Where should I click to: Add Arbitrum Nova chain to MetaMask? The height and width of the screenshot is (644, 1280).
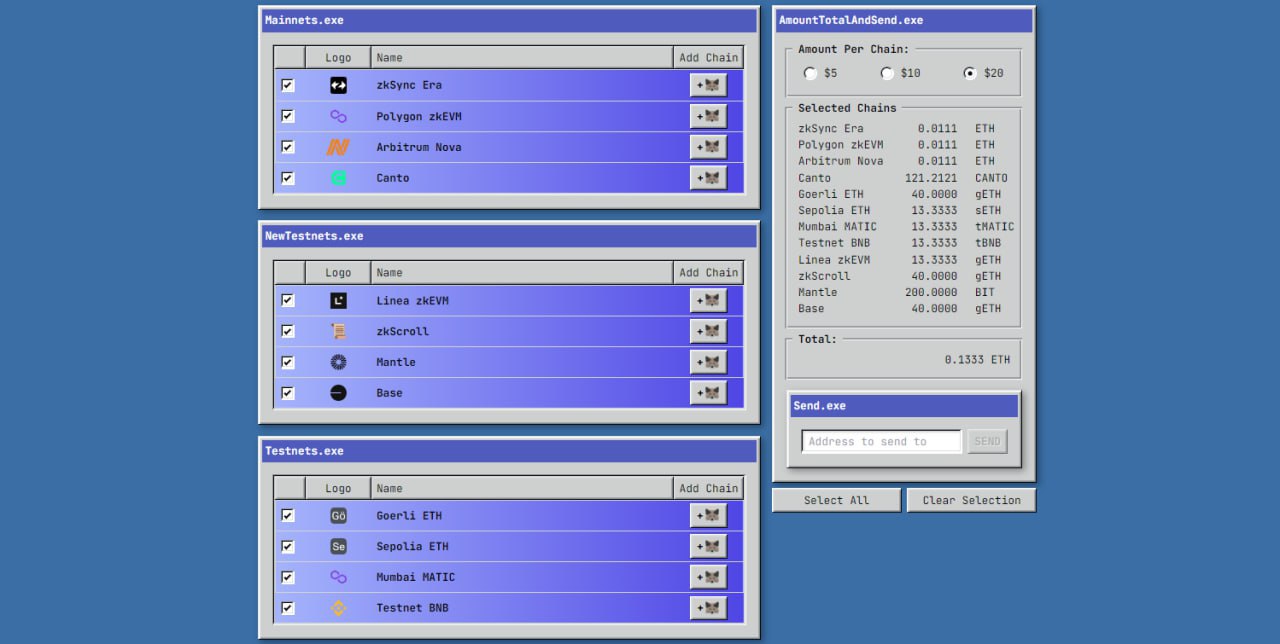coord(708,147)
